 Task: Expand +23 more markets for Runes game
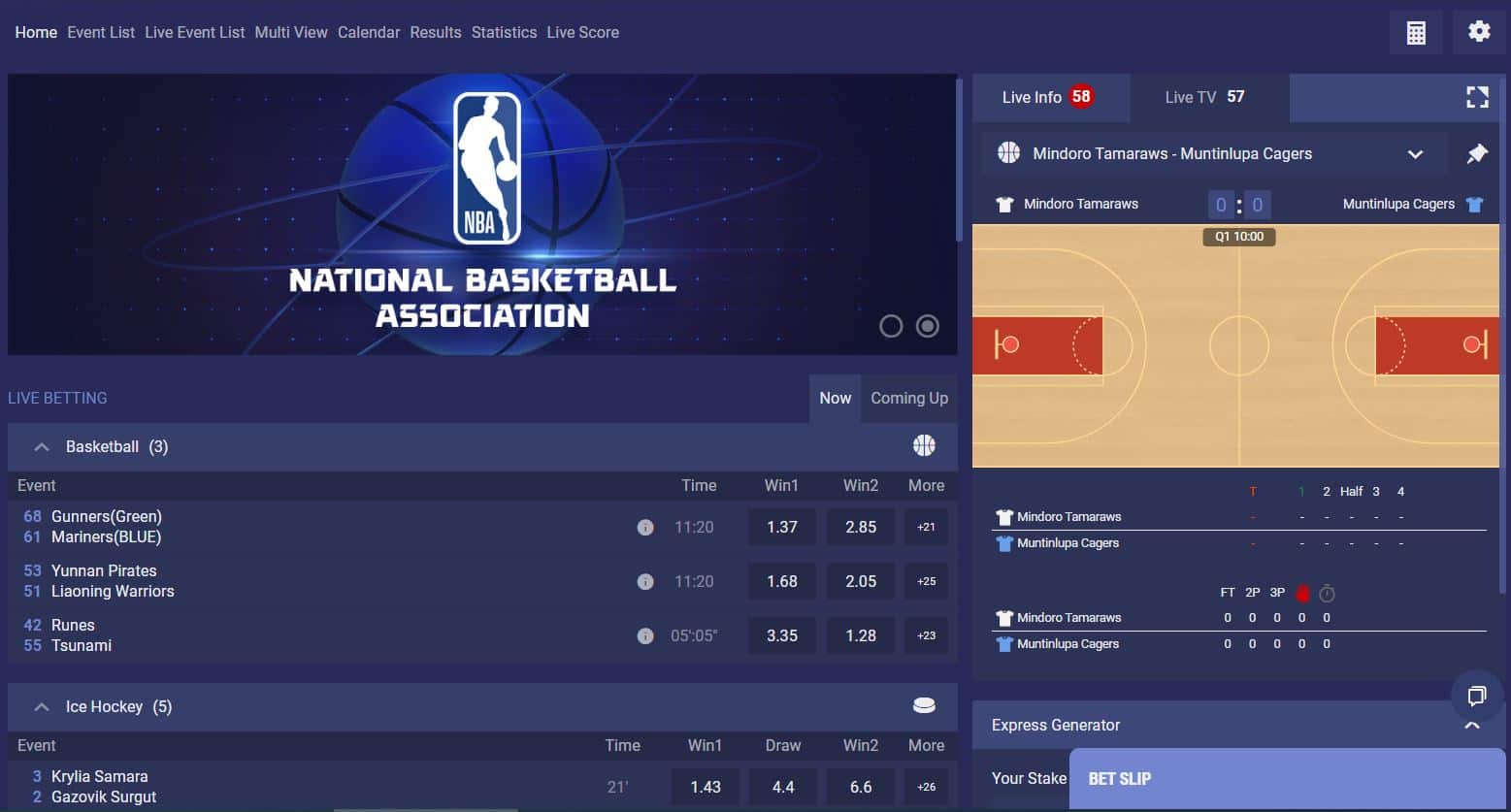[926, 635]
